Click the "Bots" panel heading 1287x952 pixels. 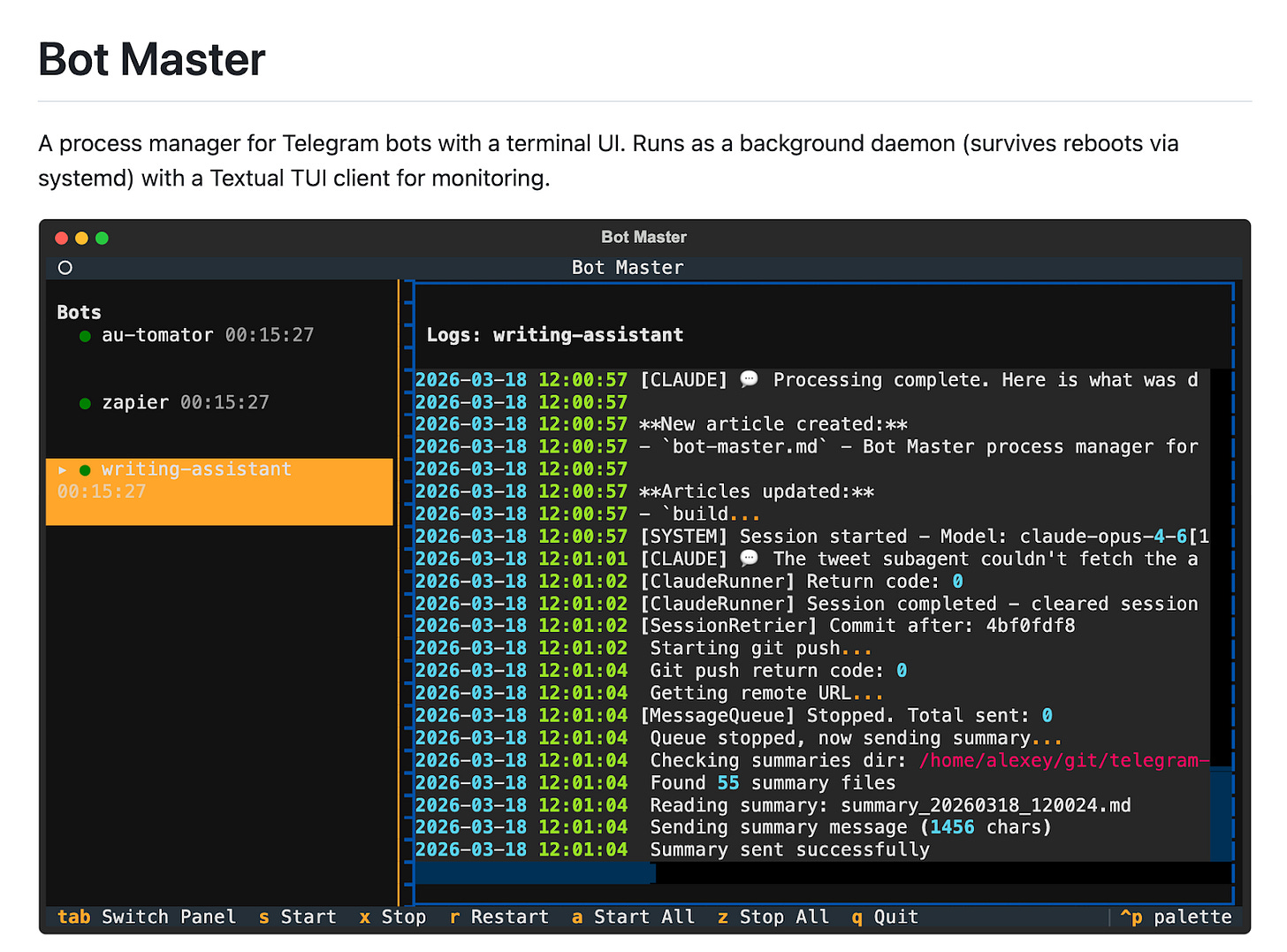pyautogui.click(x=79, y=312)
